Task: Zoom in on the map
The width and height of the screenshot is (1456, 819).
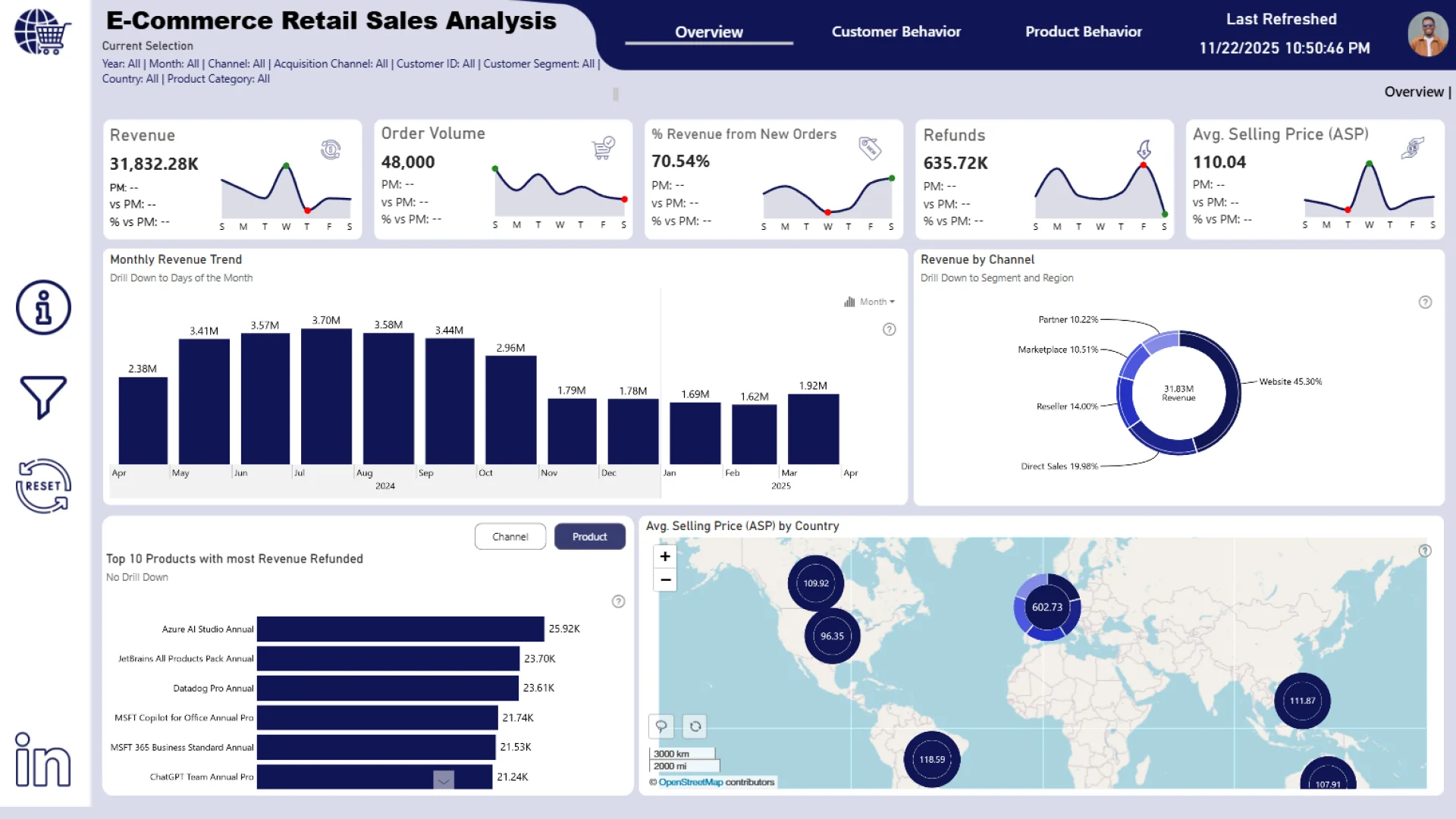Action: click(x=665, y=557)
